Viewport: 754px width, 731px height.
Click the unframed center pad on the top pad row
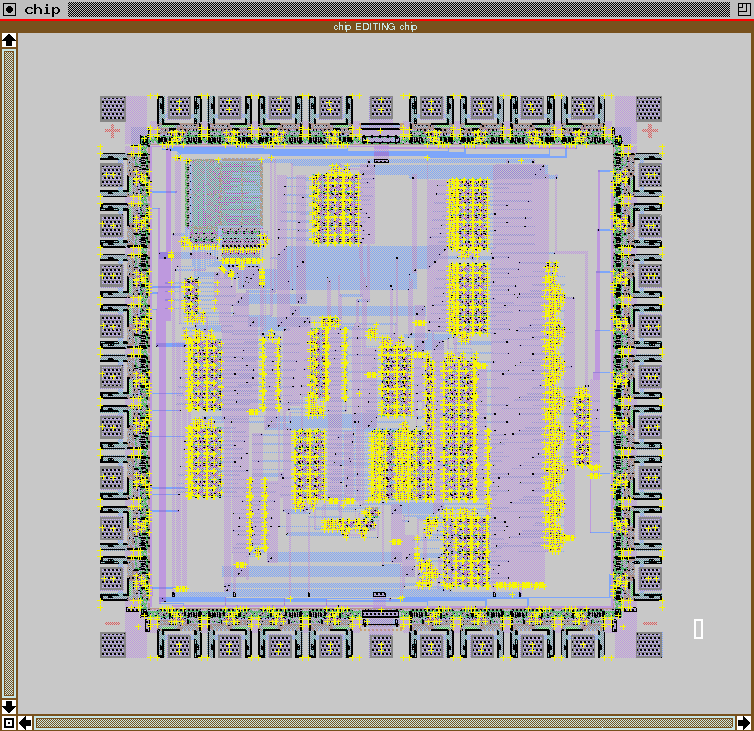[x=381, y=107]
